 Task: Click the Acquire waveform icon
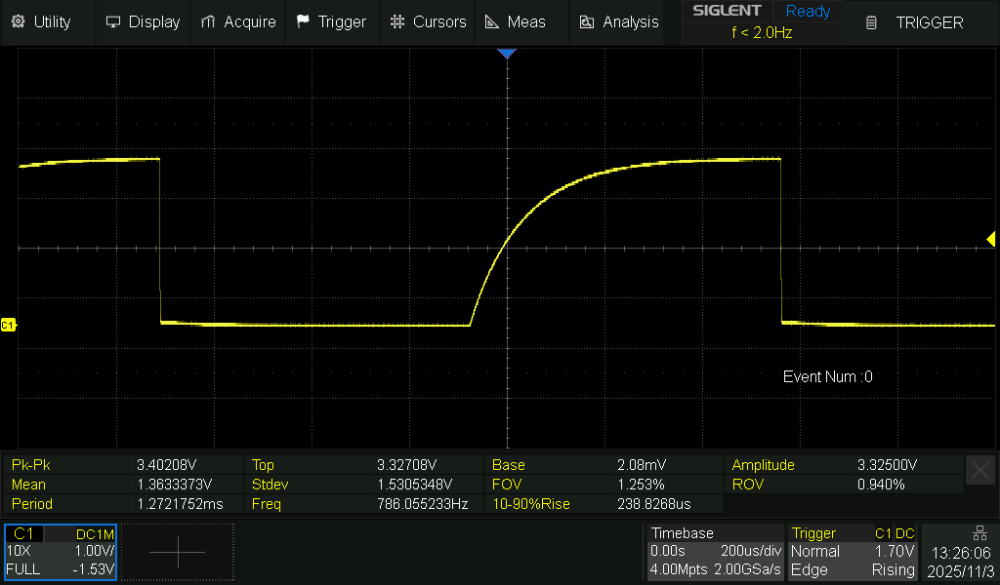pos(211,22)
